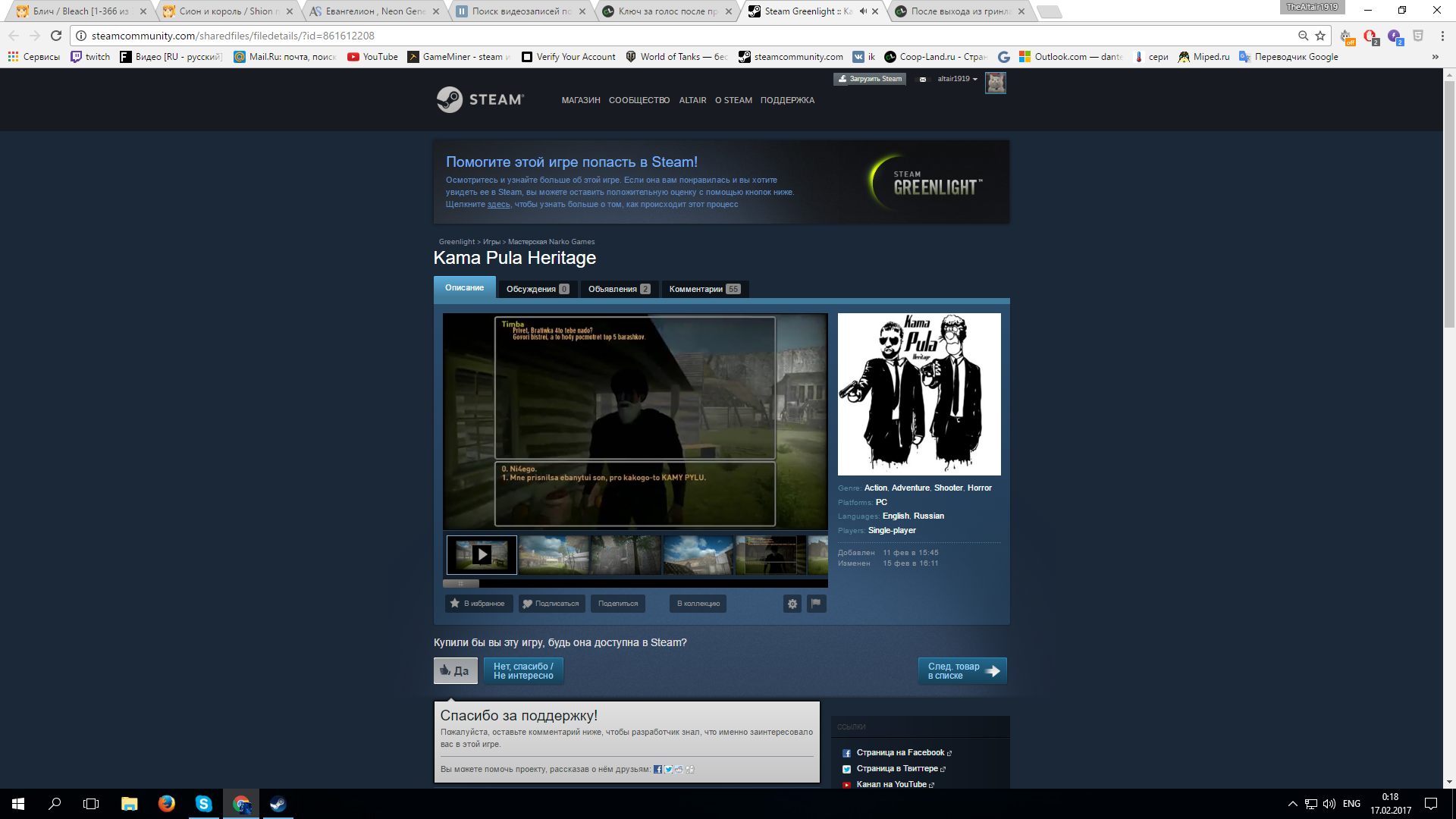Image resolution: width=1456 pixels, height=819 pixels.
Task: Open File Explorer in the taskbar
Action: [x=129, y=804]
